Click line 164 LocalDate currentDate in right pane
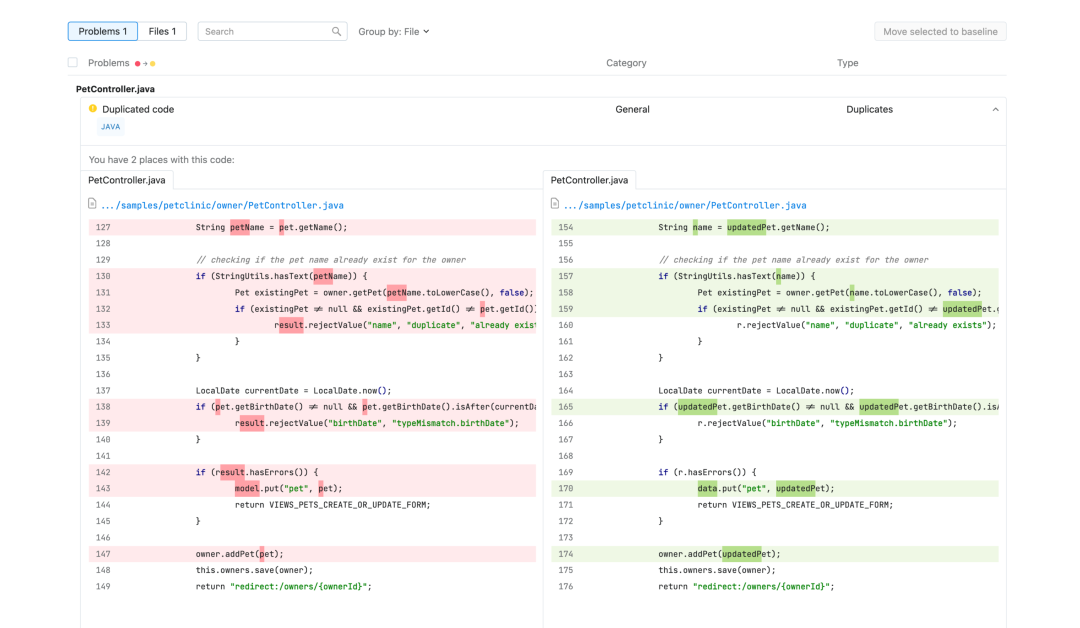Screen dimensions: 1080x628 click(x=756, y=390)
